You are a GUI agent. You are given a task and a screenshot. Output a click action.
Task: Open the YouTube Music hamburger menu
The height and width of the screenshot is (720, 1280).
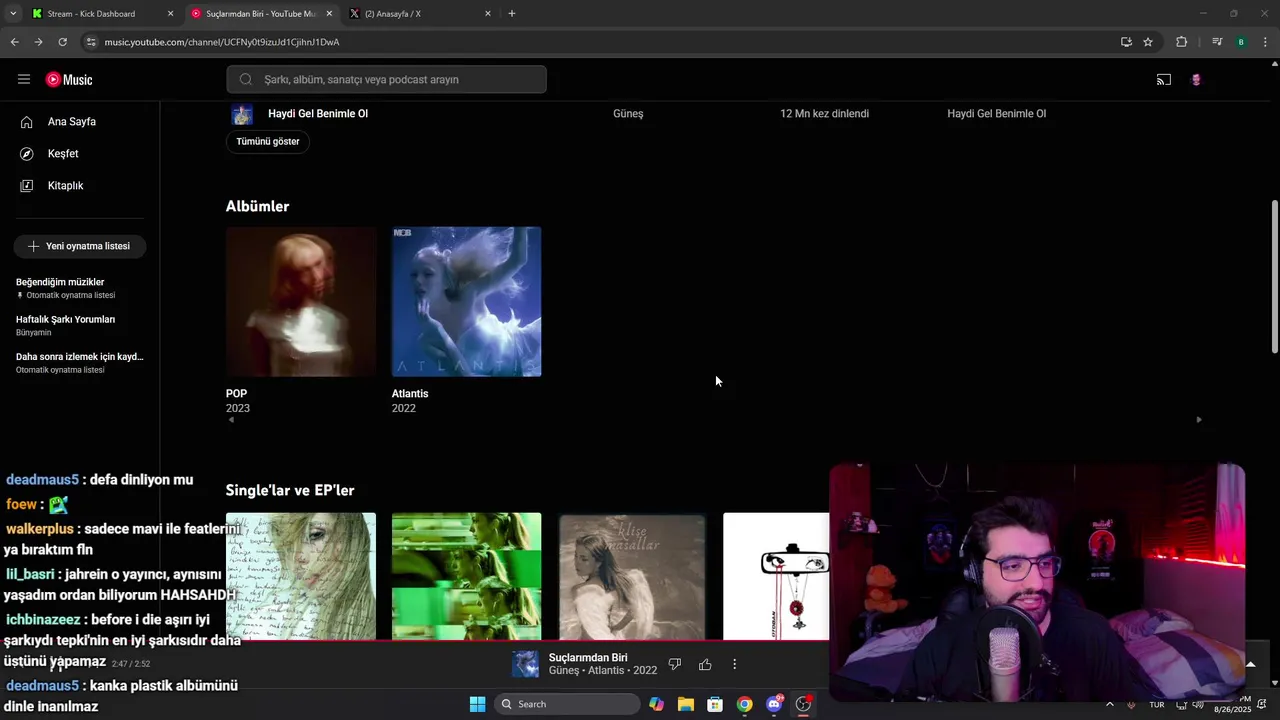point(24,79)
